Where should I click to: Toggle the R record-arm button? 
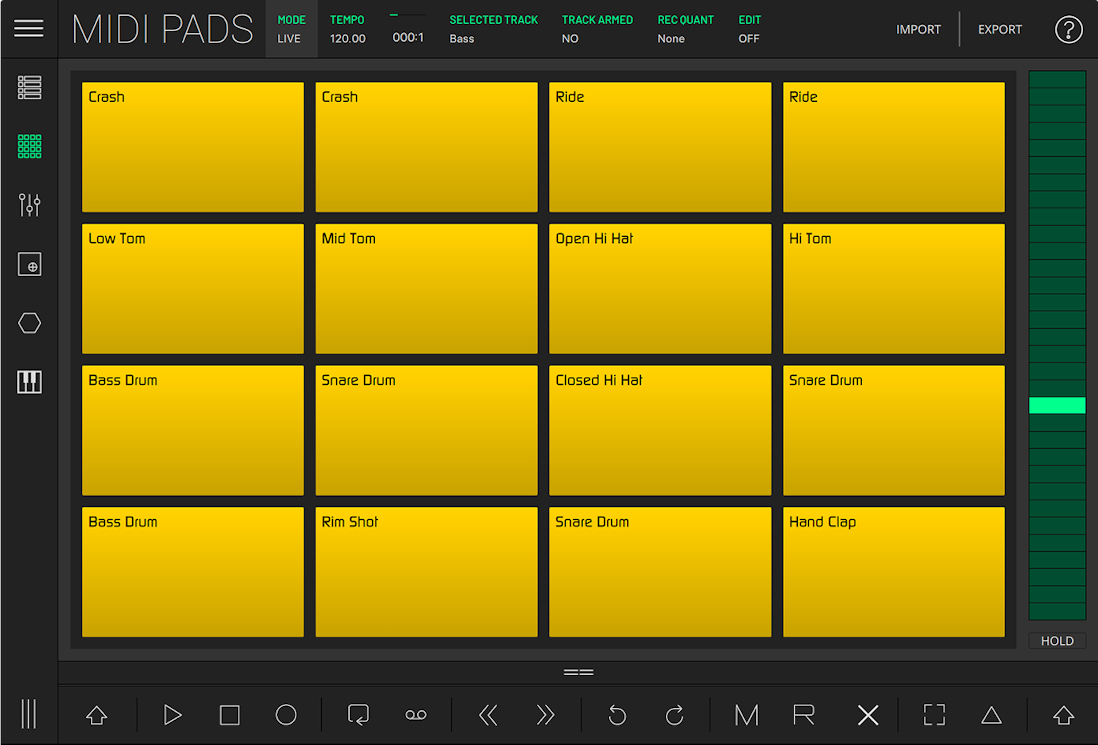point(804,715)
